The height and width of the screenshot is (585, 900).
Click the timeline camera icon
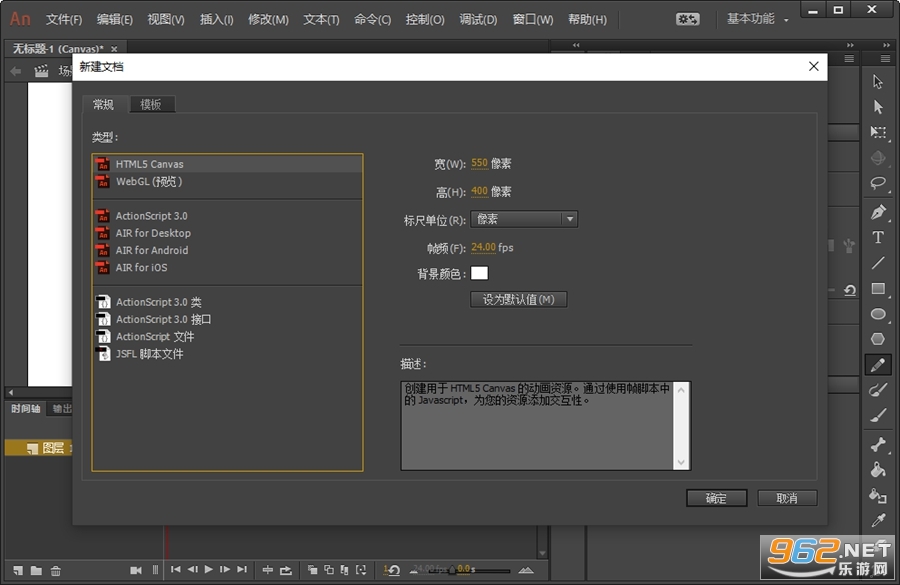click(135, 570)
